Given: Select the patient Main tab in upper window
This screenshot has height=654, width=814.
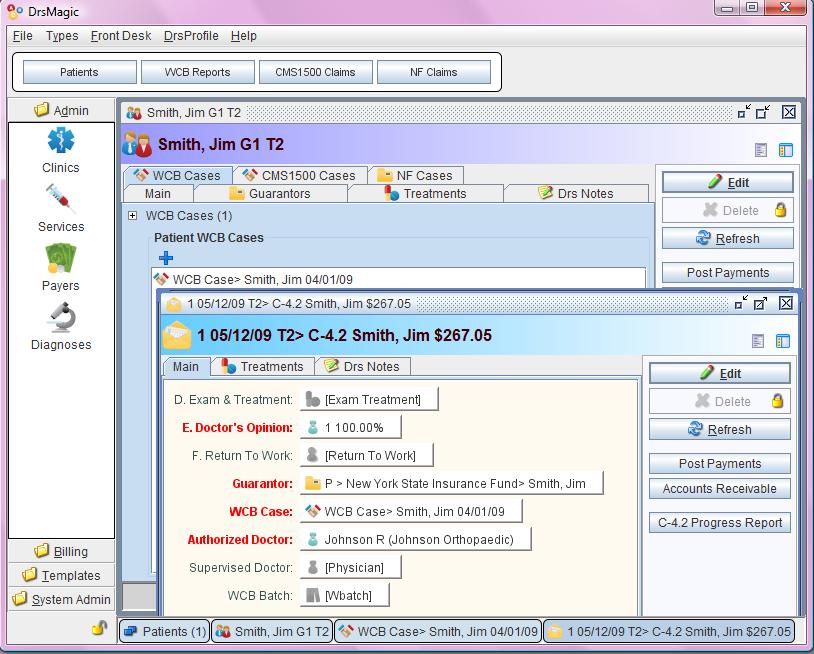Looking at the screenshot, I should click(x=158, y=194).
